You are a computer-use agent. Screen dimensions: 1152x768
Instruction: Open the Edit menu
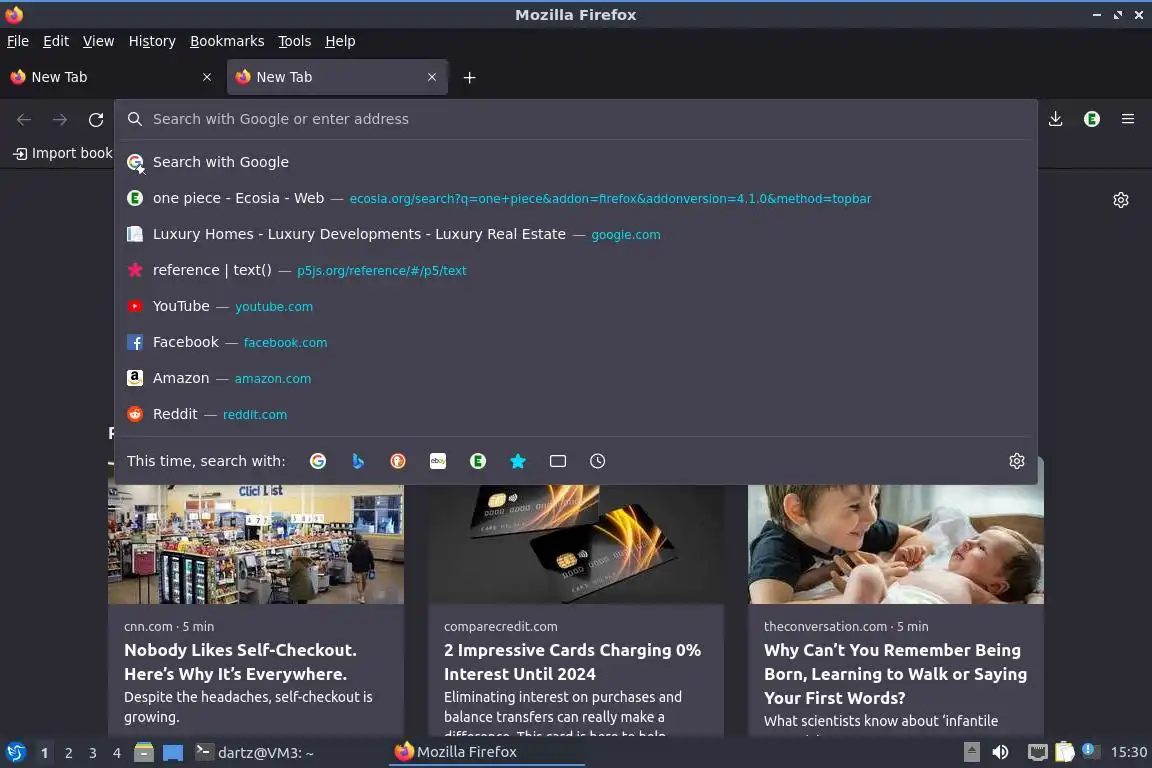pyautogui.click(x=56, y=41)
